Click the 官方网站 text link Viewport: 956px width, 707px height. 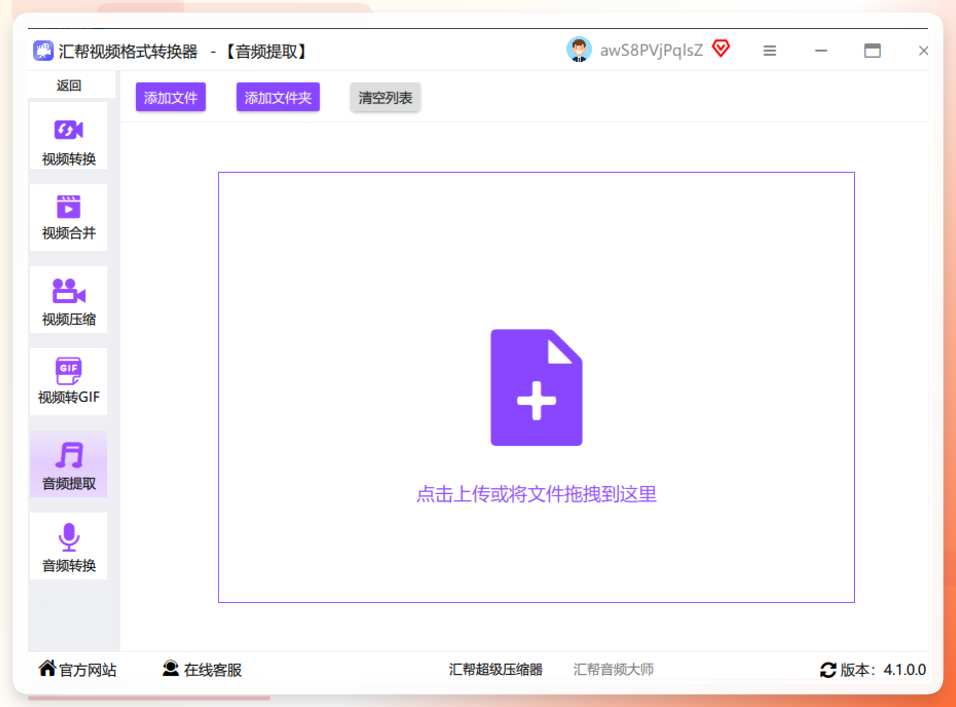coord(88,670)
